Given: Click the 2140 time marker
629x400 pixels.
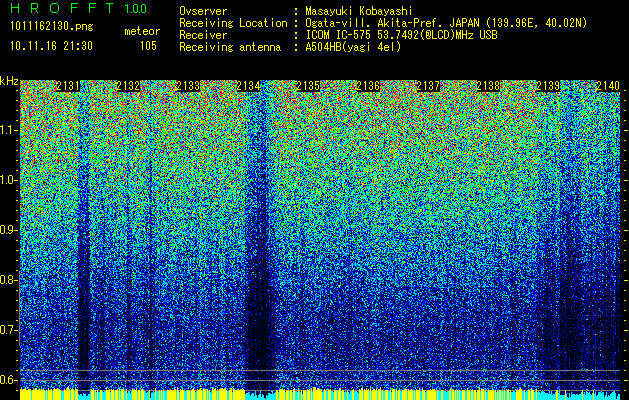Looking at the screenshot, I should (608, 86).
